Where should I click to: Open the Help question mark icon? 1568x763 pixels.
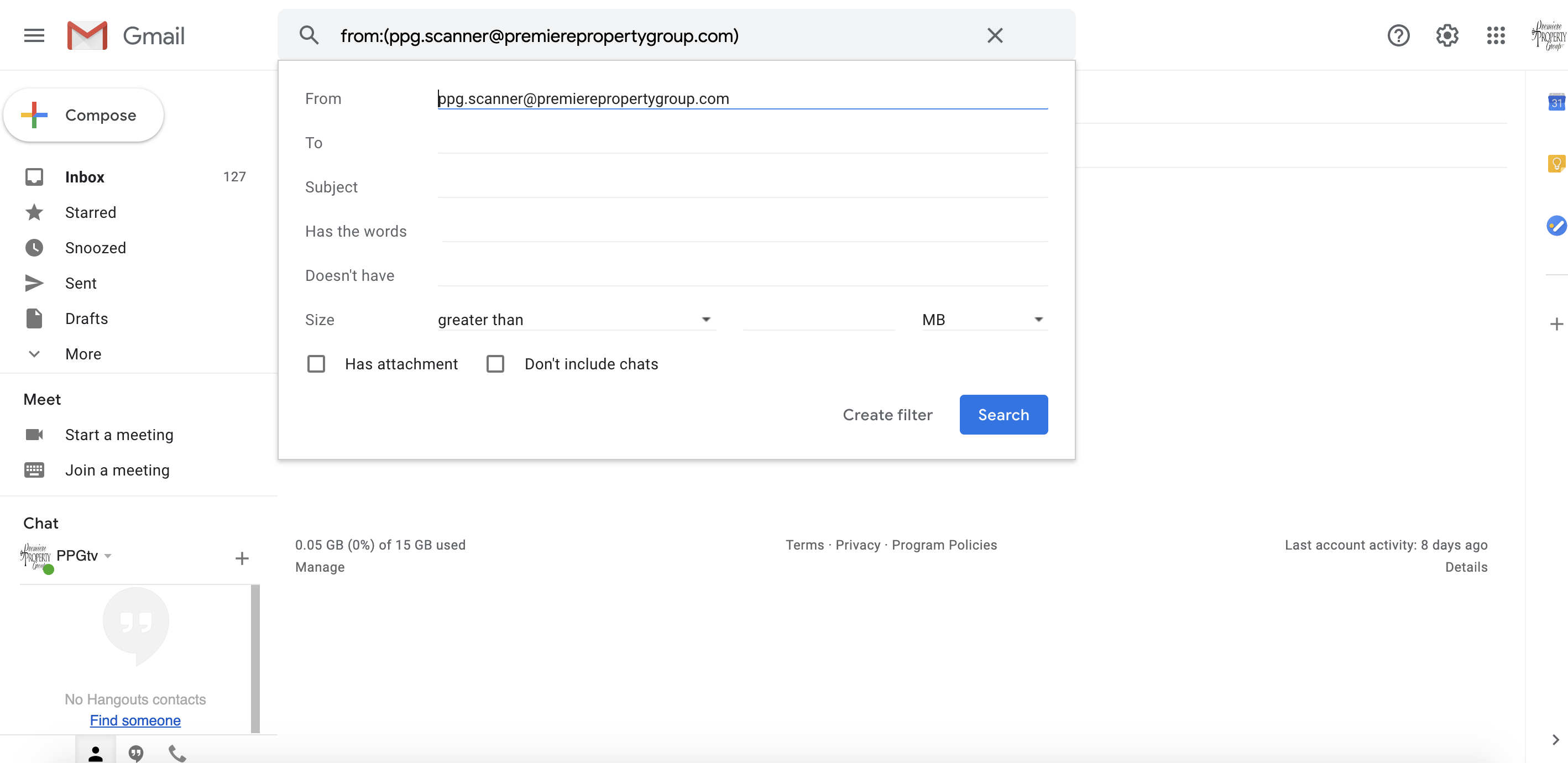[x=1398, y=35]
